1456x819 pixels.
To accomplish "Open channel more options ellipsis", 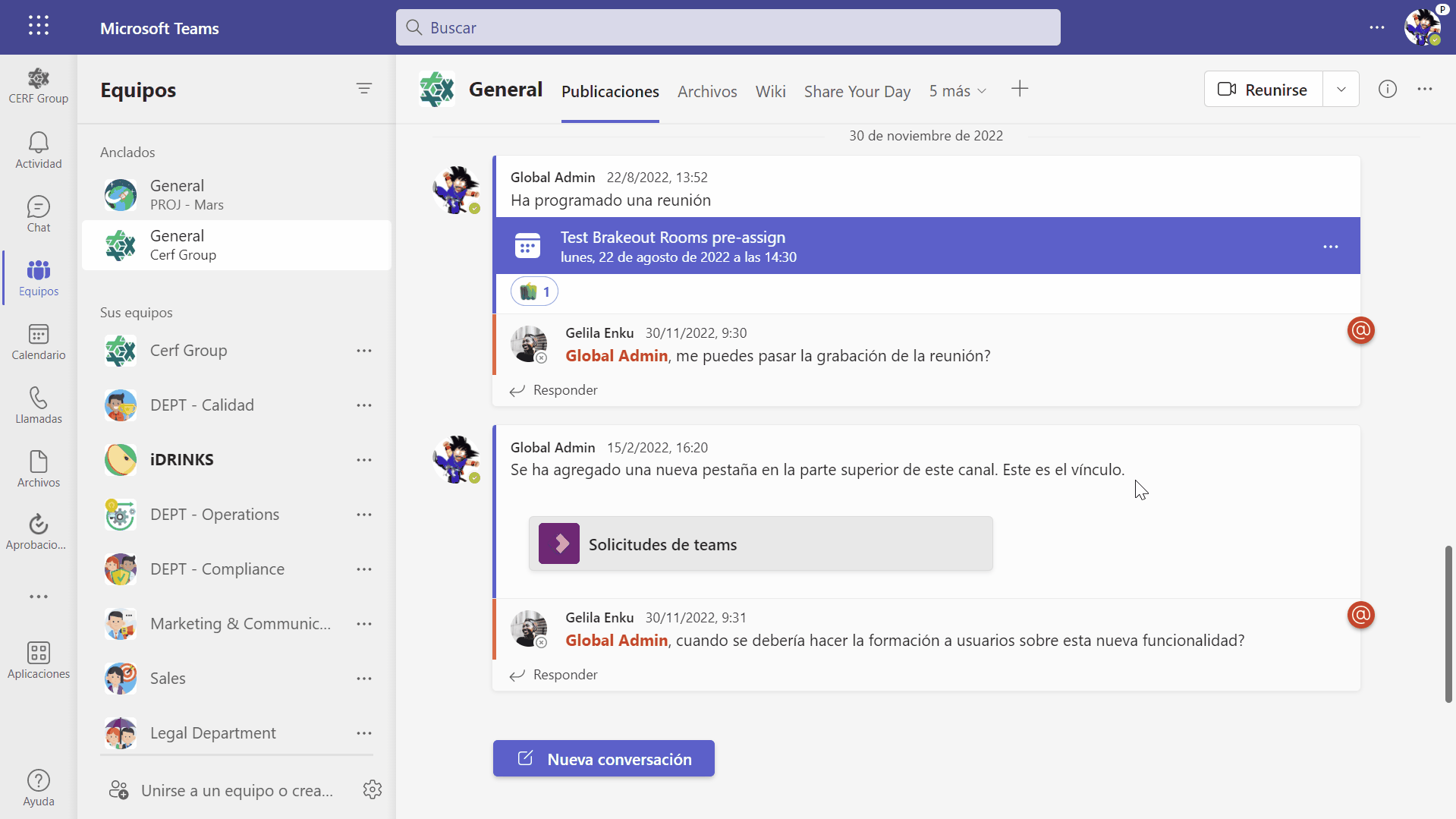I will tap(1425, 90).
